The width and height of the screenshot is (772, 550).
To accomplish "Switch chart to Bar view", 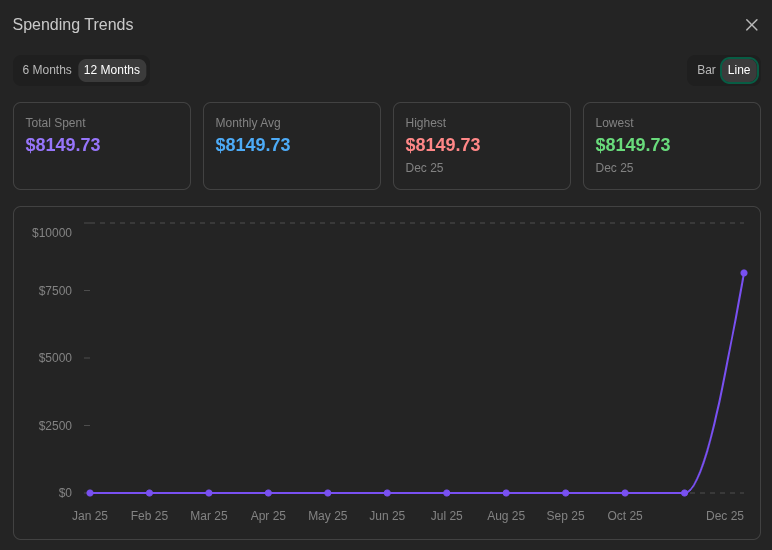I will tap(706, 70).
